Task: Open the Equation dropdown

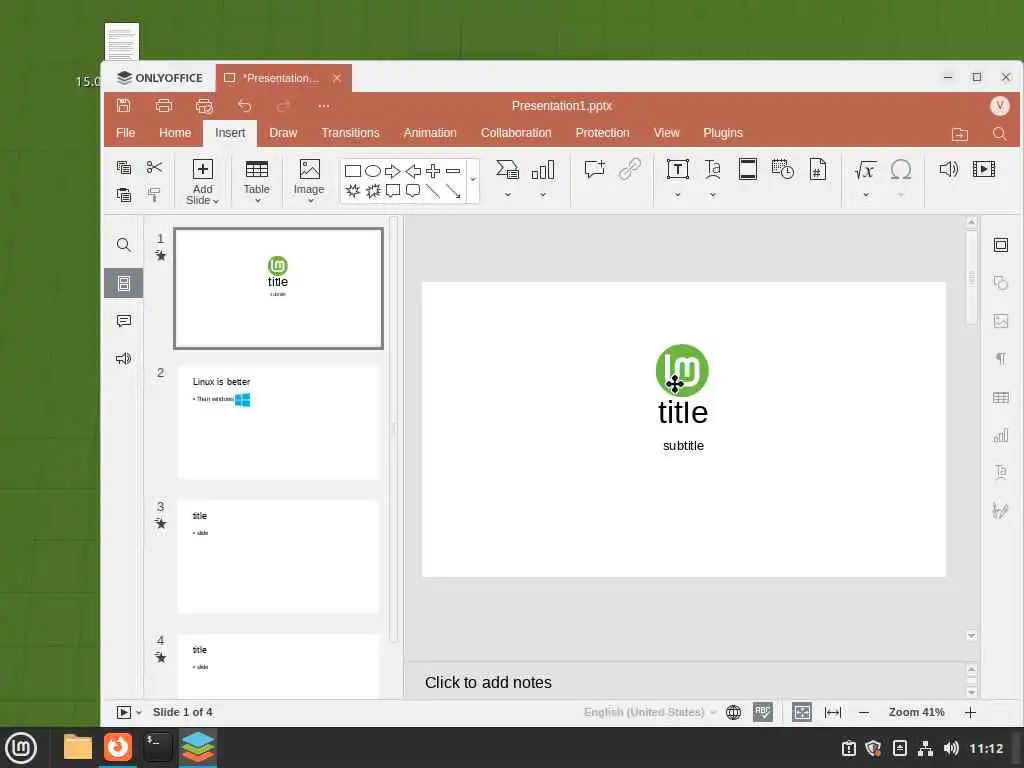Action: pyautogui.click(x=866, y=195)
